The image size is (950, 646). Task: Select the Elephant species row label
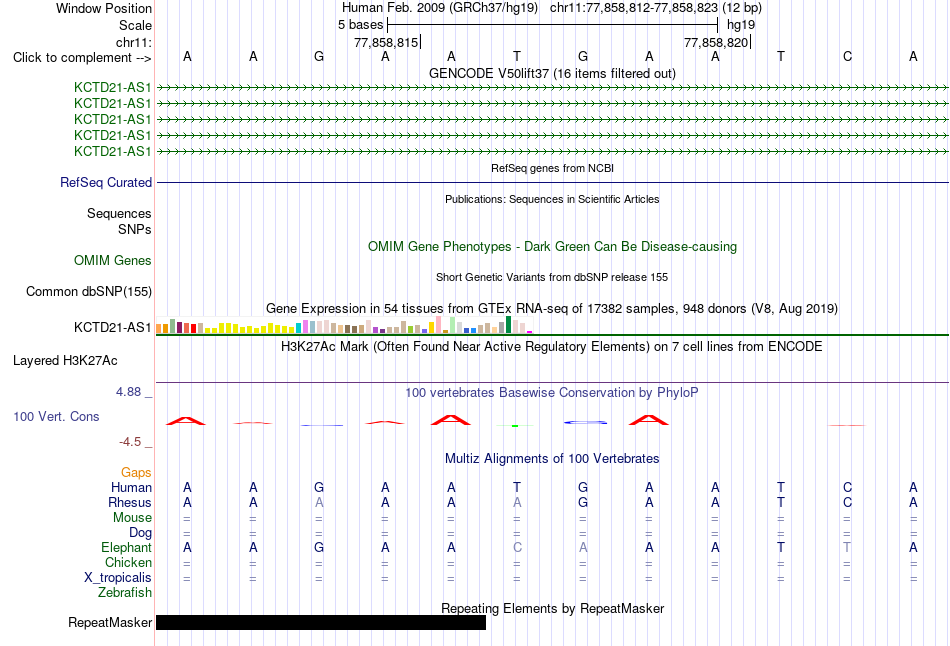click(x=126, y=547)
